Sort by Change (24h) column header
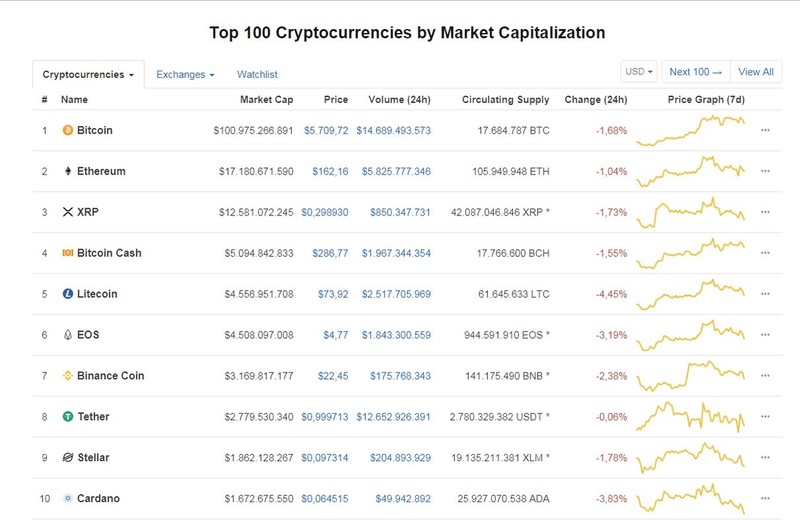This screenshot has width=800, height=520. pos(595,100)
